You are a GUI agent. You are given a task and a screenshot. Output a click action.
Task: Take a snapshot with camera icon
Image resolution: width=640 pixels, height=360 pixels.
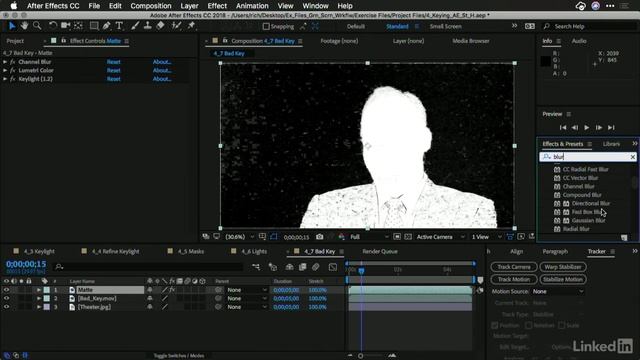pos(320,237)
